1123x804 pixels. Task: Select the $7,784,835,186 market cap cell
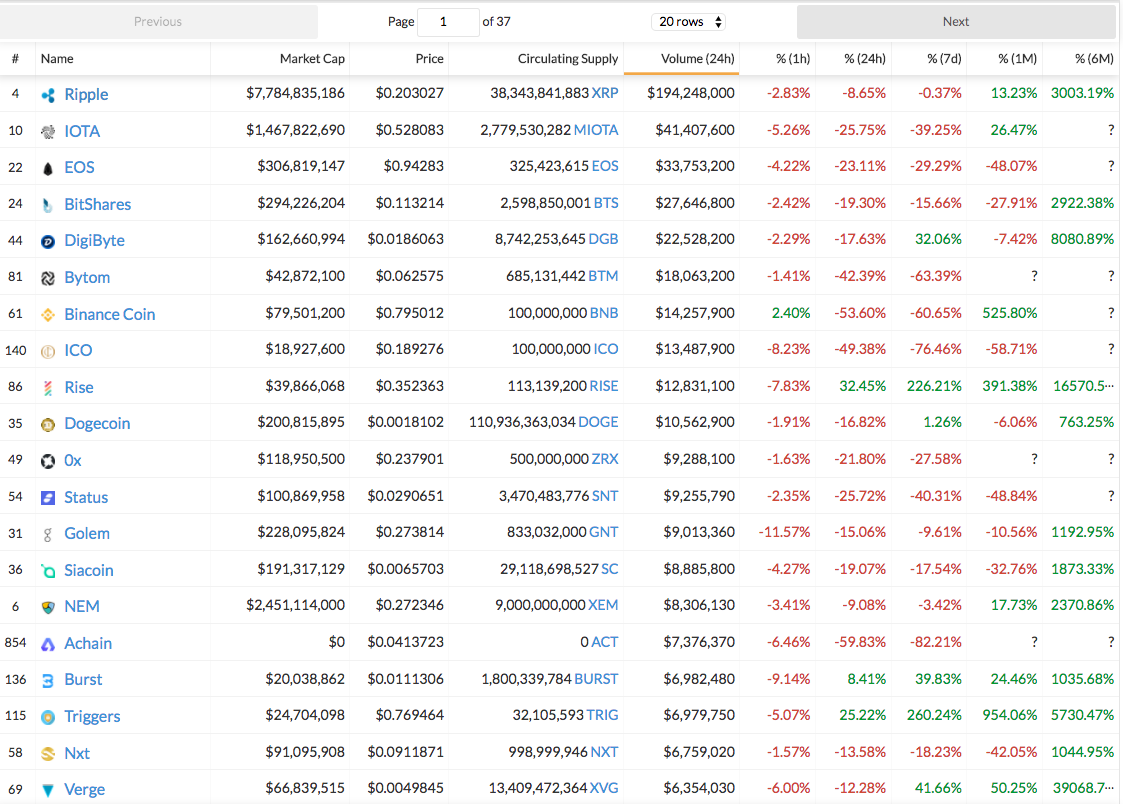point(295,93)
